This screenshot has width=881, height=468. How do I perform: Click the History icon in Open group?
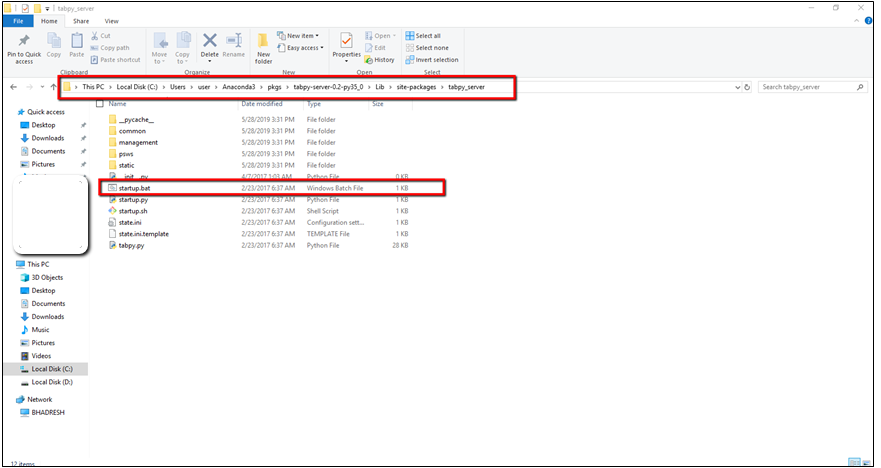(x=380, y=60)
